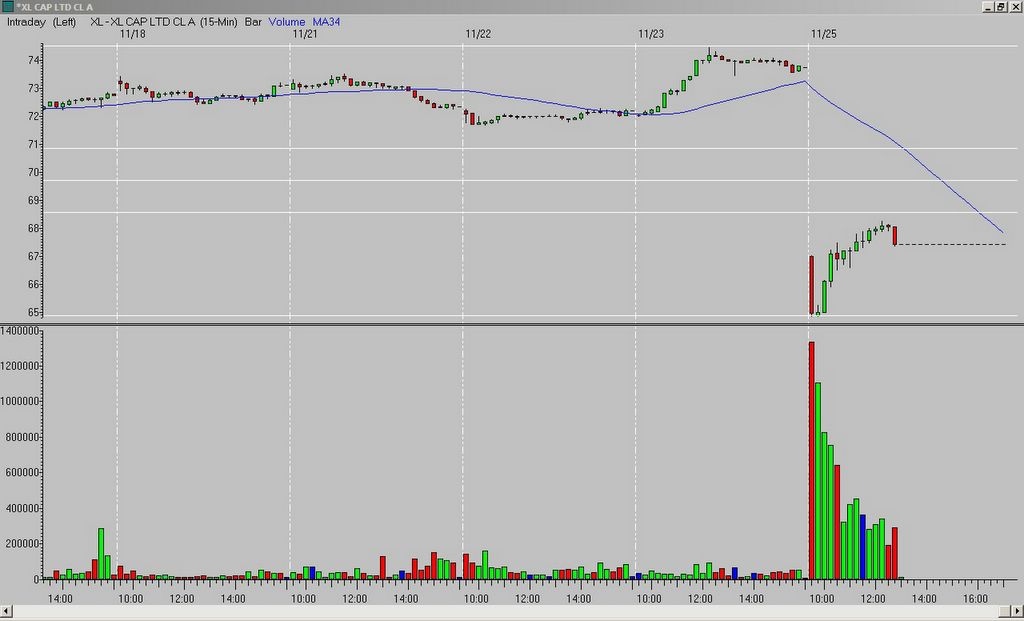
Task: Click the '72' price axis label
Action: (33, 117)
